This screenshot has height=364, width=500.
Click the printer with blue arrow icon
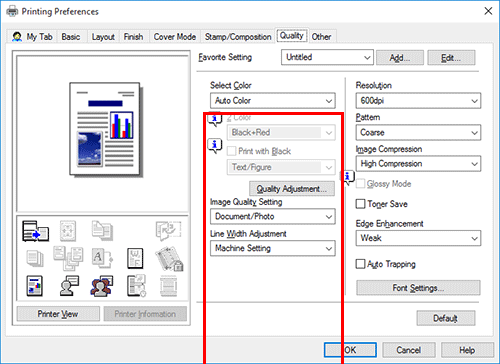click(35, 231)
